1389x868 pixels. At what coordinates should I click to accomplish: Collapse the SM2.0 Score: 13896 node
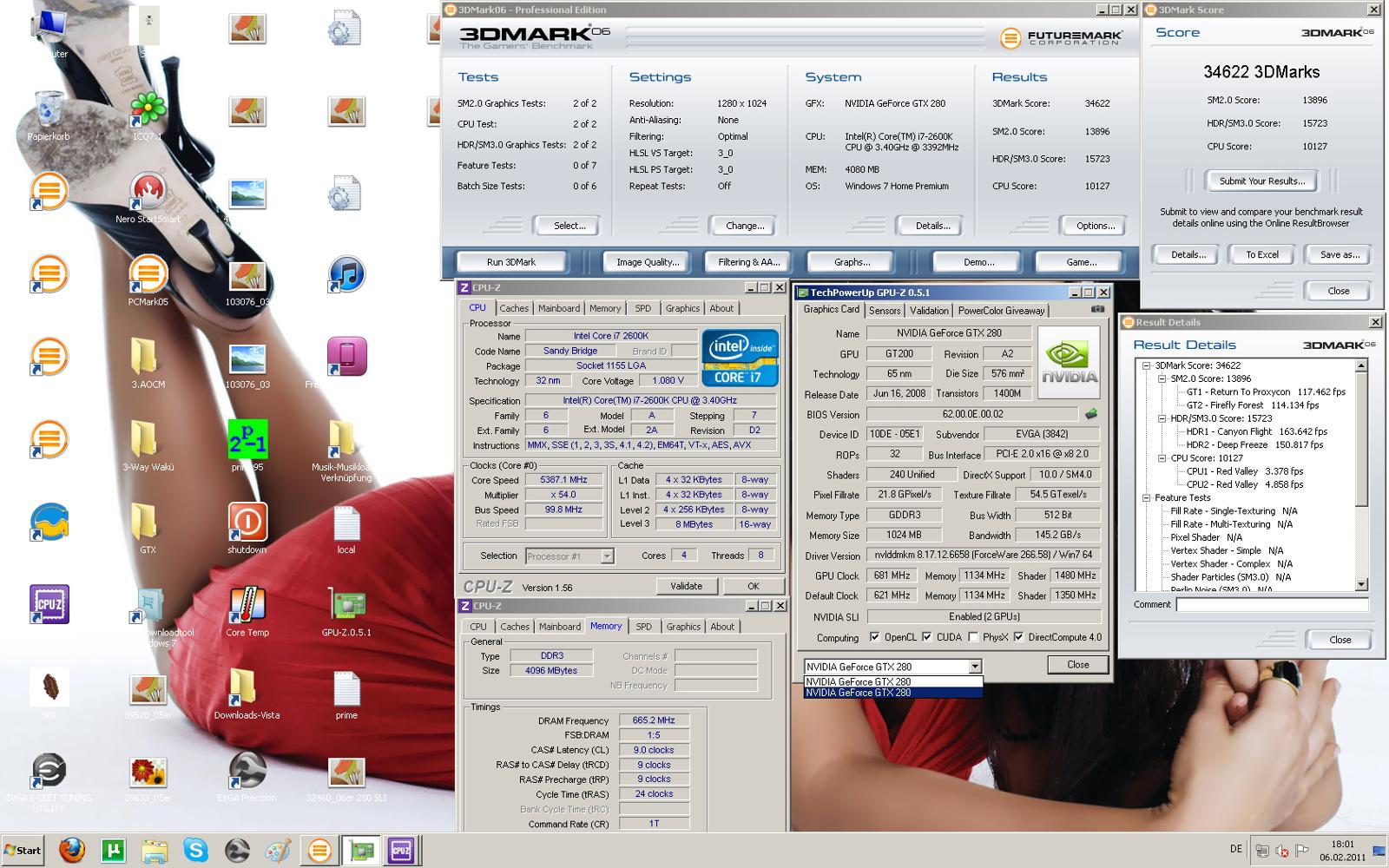point(1162,378)
